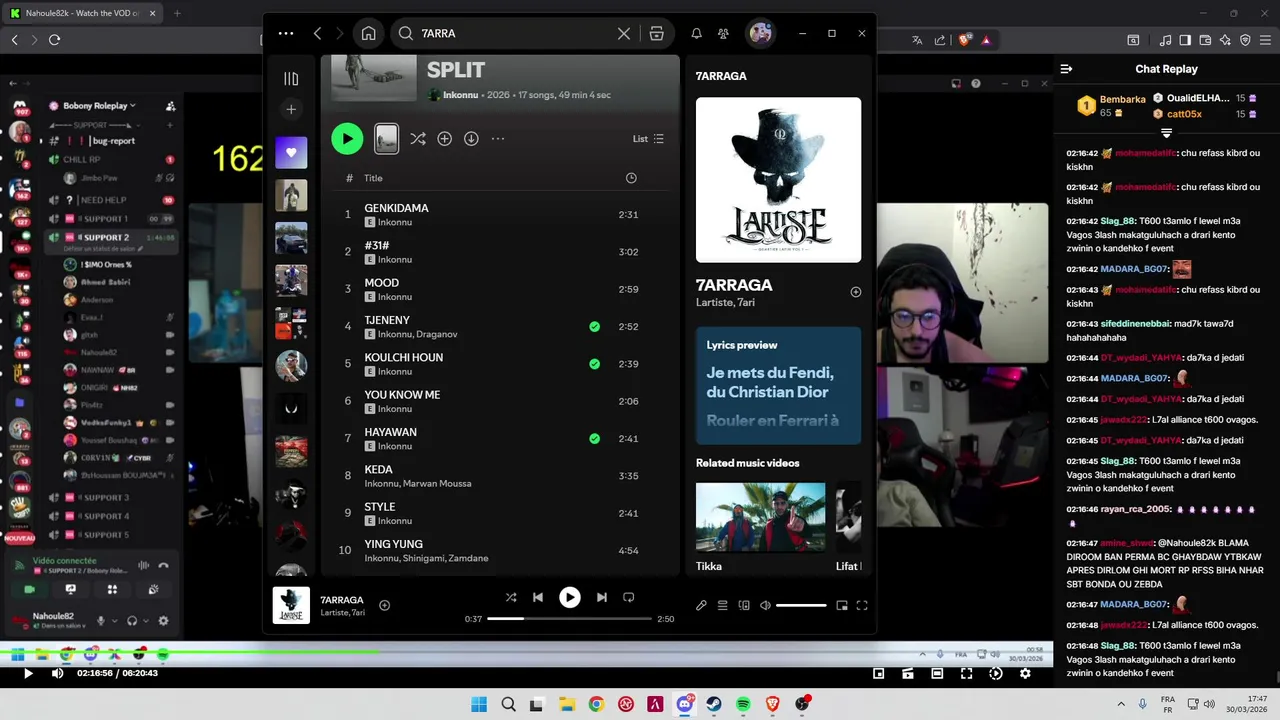The height and width of the screenshot is (720, 1280).
Task: Open the Spotify play queue
Action: (x=722, y=605)
